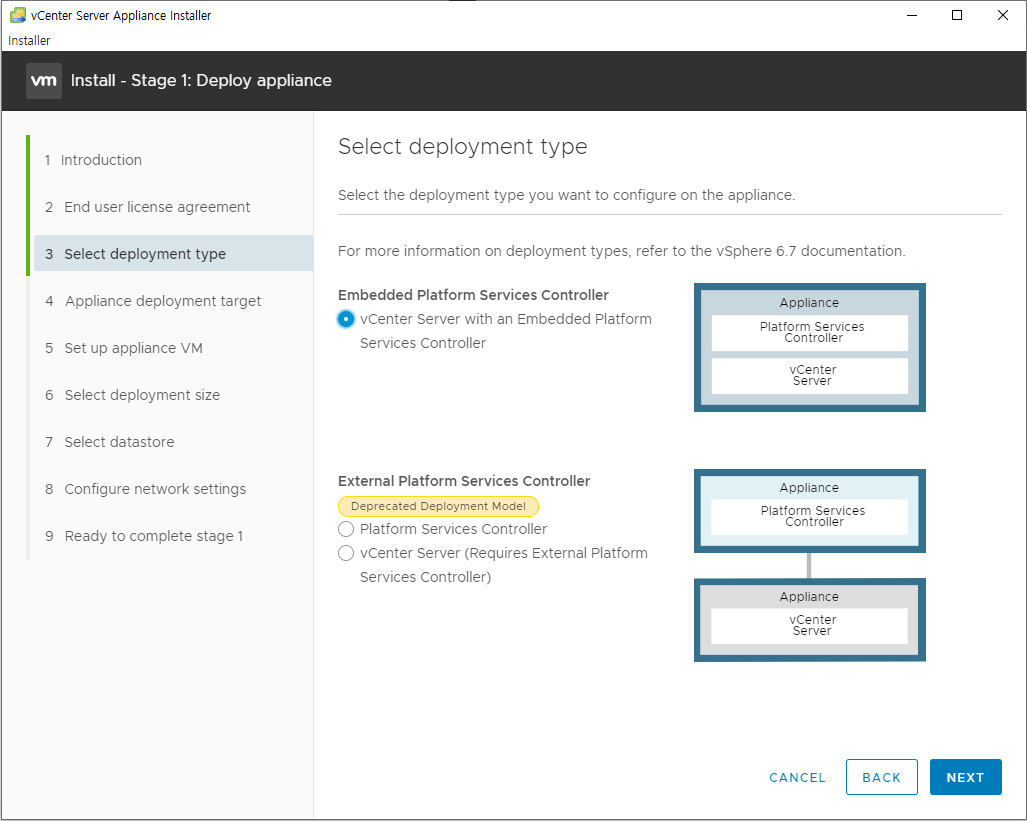Maximize the installer window
Image resolution: width=1027 pixels, height=821 pixels.
[x=957, y=15]
